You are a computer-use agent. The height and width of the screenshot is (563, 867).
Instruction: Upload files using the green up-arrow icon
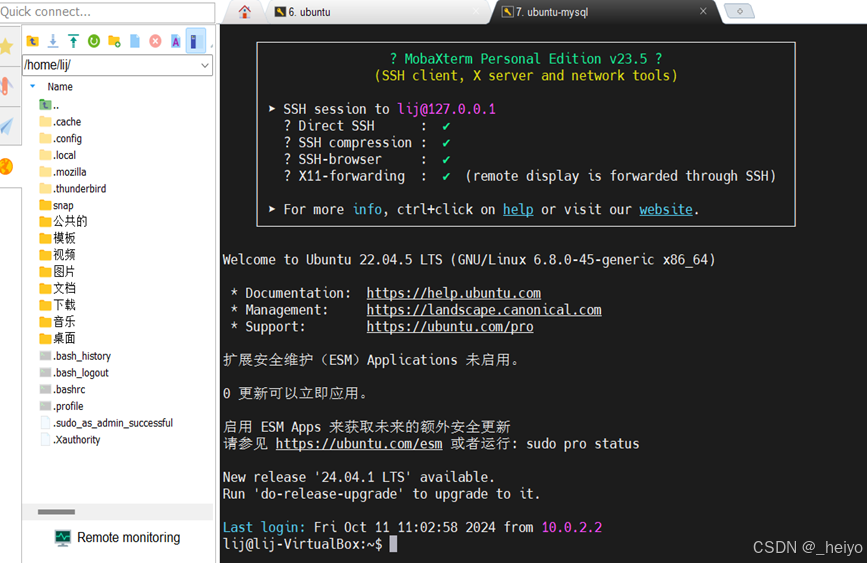[74, 41]
